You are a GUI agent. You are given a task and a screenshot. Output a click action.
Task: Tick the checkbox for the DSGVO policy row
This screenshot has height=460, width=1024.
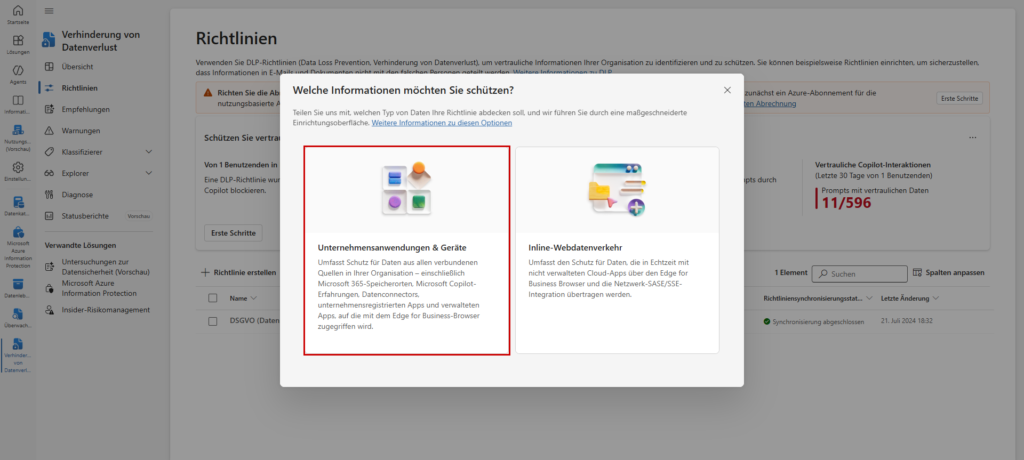pos(212,321)
